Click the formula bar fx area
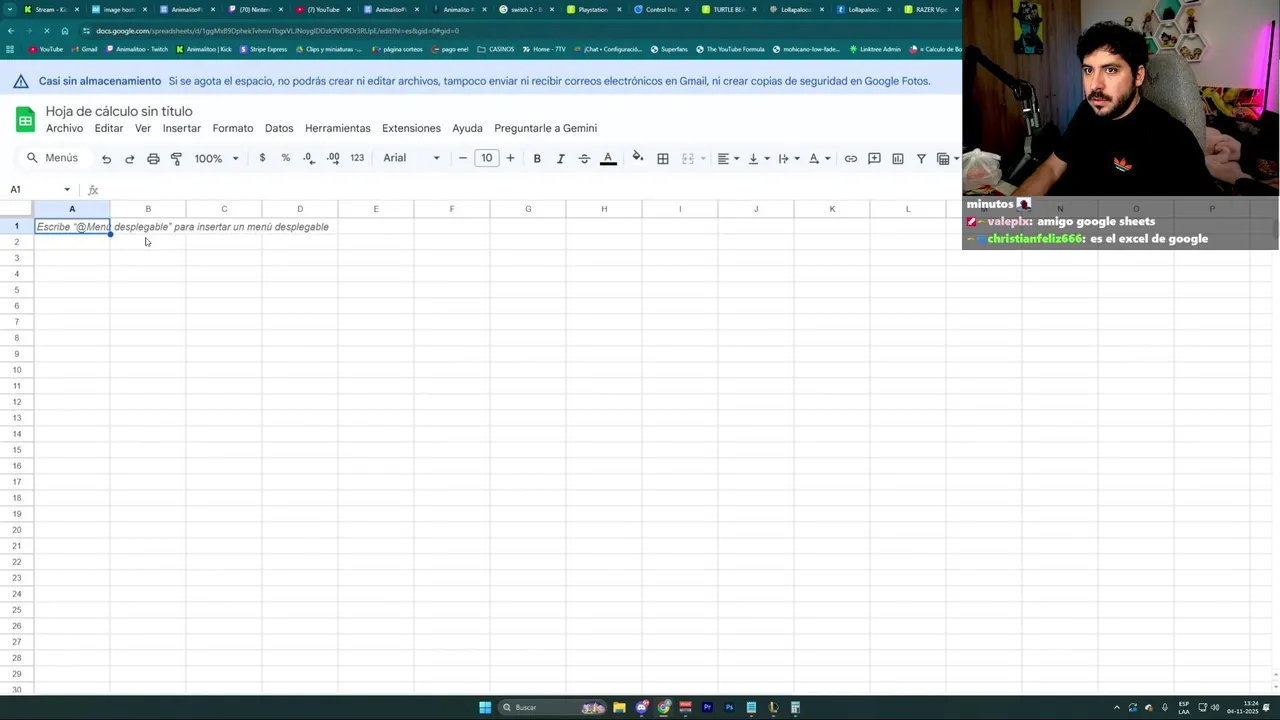1280x720 pixels. (x=93, y=190)
